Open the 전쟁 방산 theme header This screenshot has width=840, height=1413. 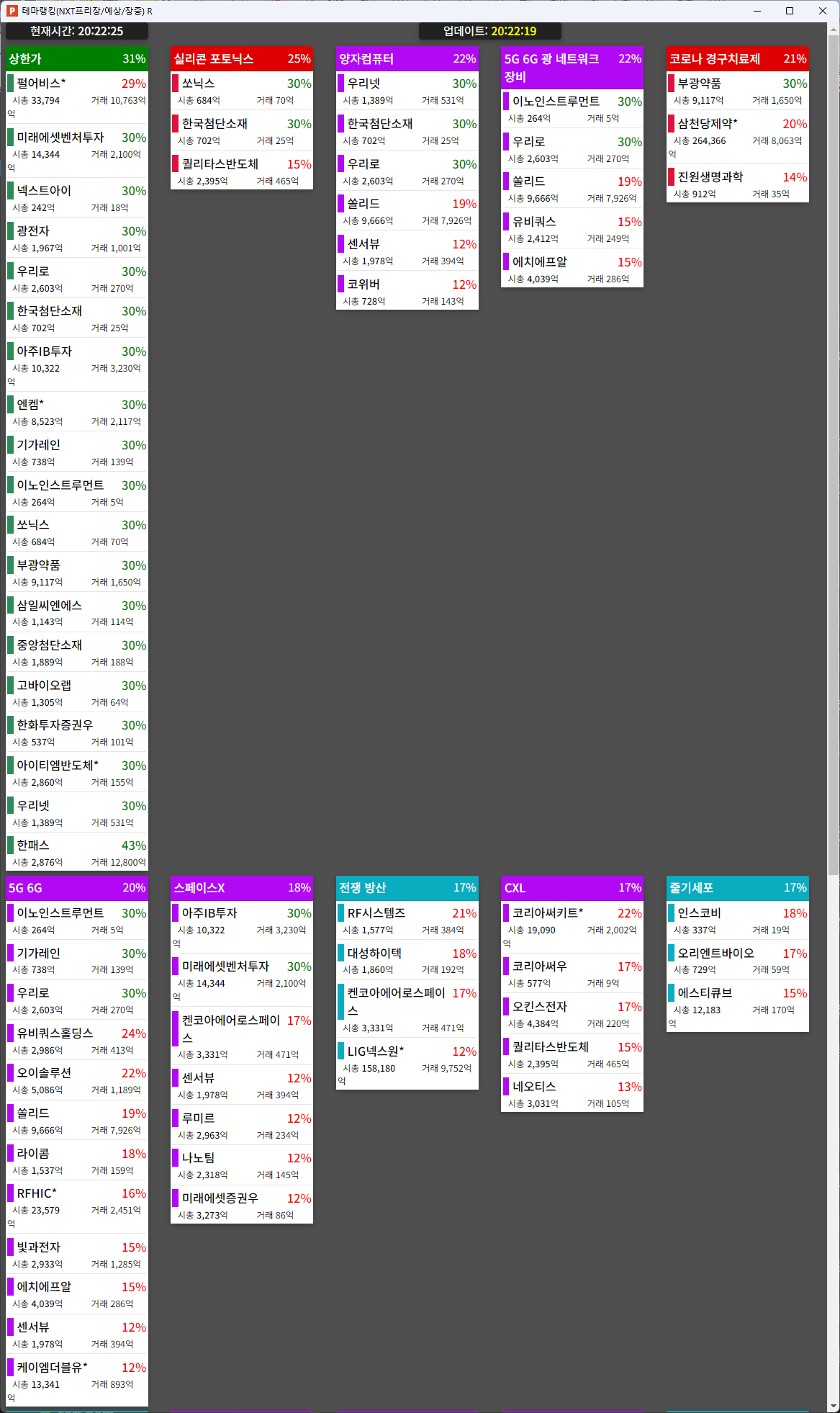pos(407,888)
